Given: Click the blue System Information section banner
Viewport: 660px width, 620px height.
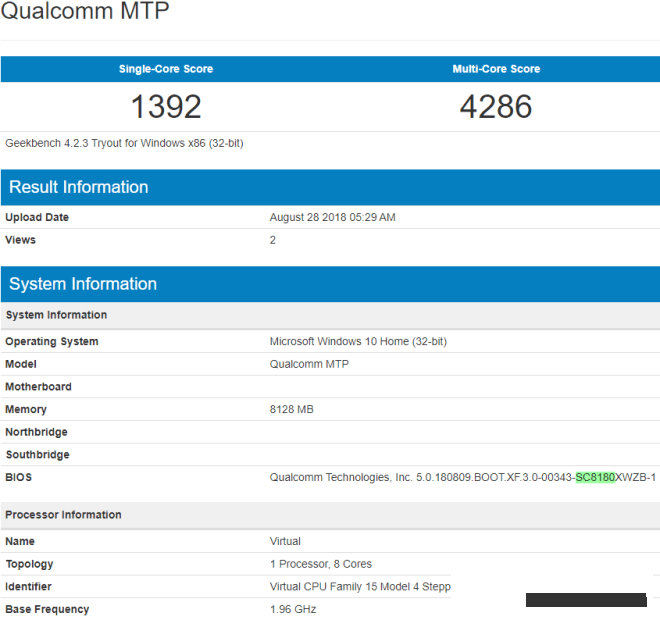Looking at the screenshot, I should coord(330,284).
